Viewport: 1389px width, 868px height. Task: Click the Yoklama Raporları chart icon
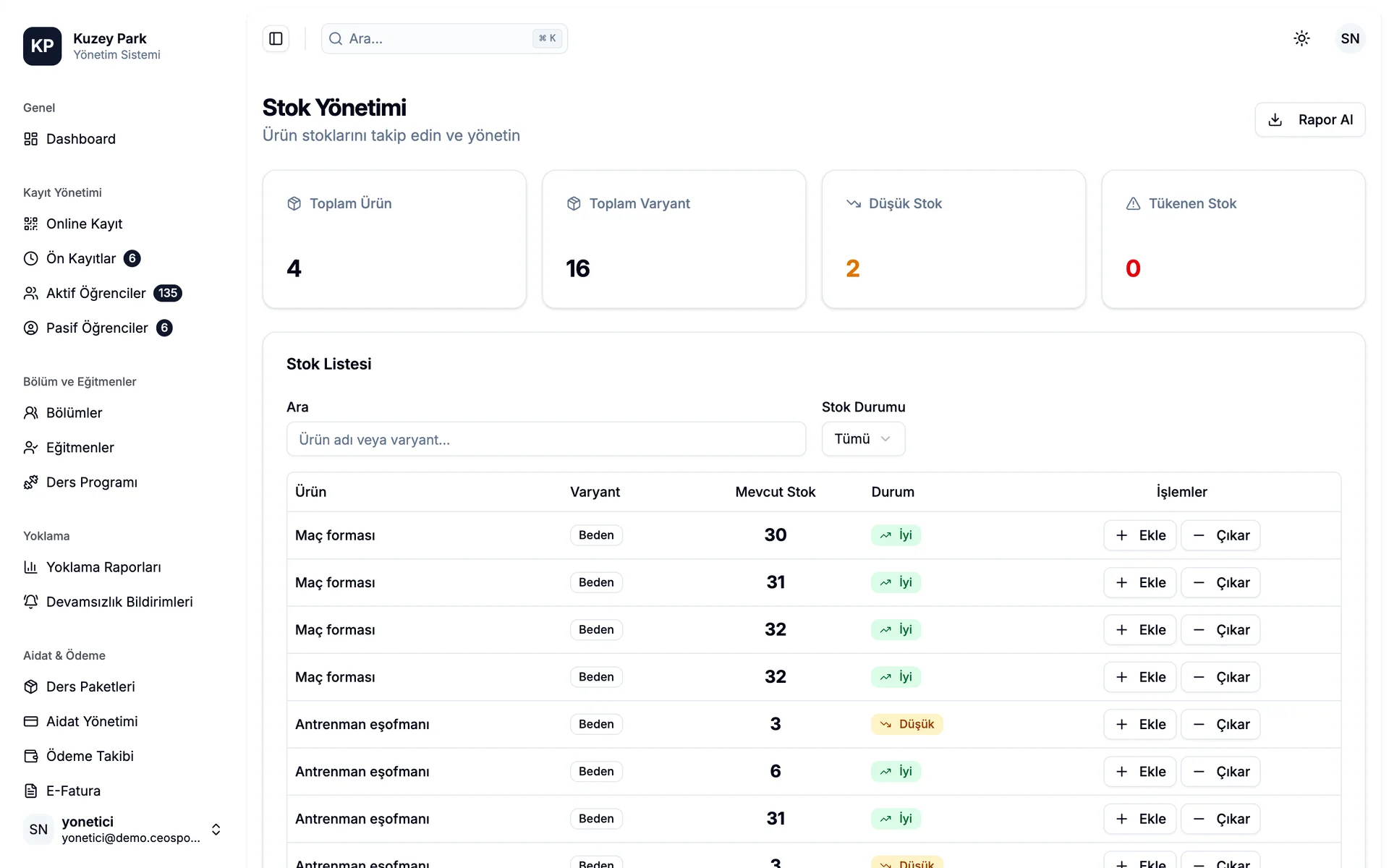[x=30, y=567]
